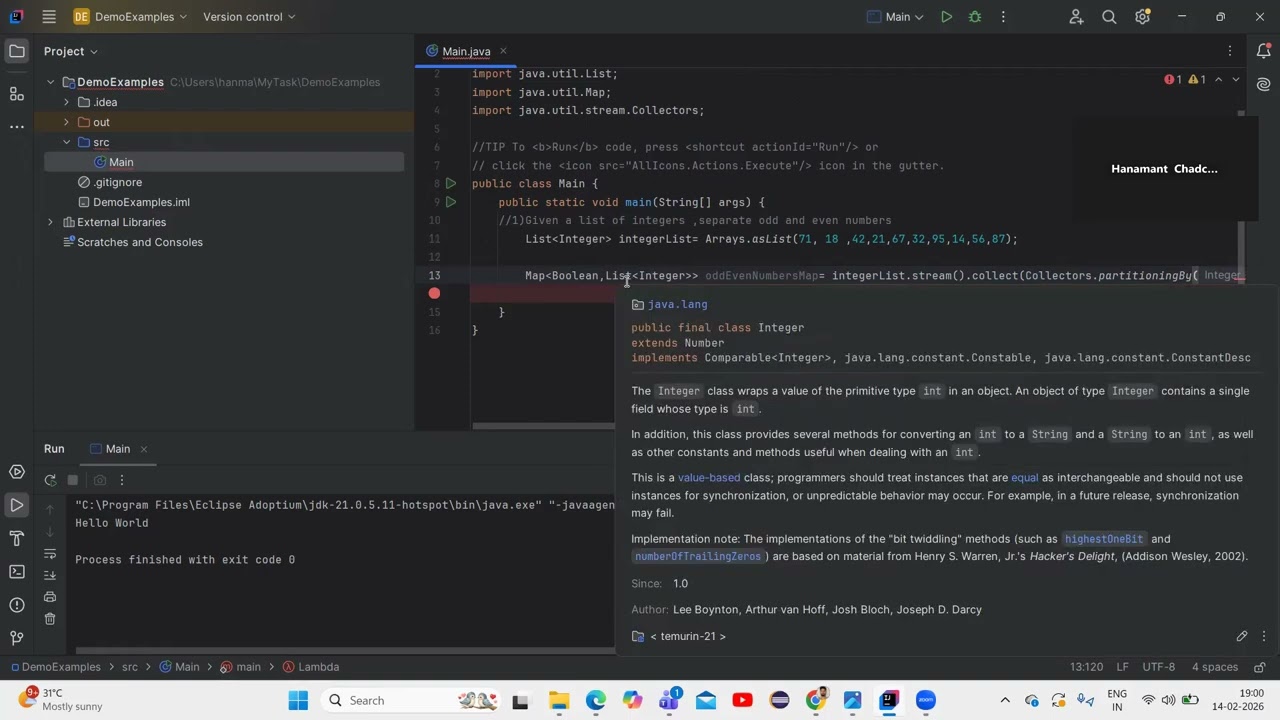
Task: Click run gutter icon beside main method
Action: pos(451,202)
